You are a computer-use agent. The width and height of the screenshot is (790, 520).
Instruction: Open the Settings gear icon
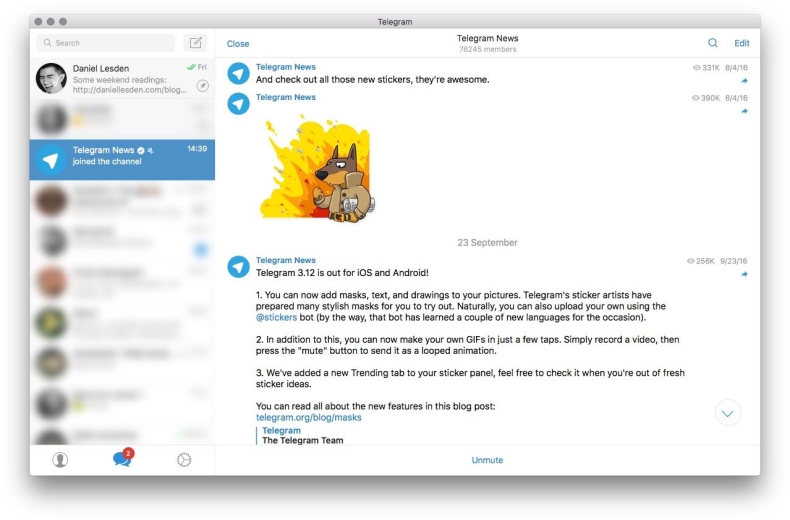(183, 460)
